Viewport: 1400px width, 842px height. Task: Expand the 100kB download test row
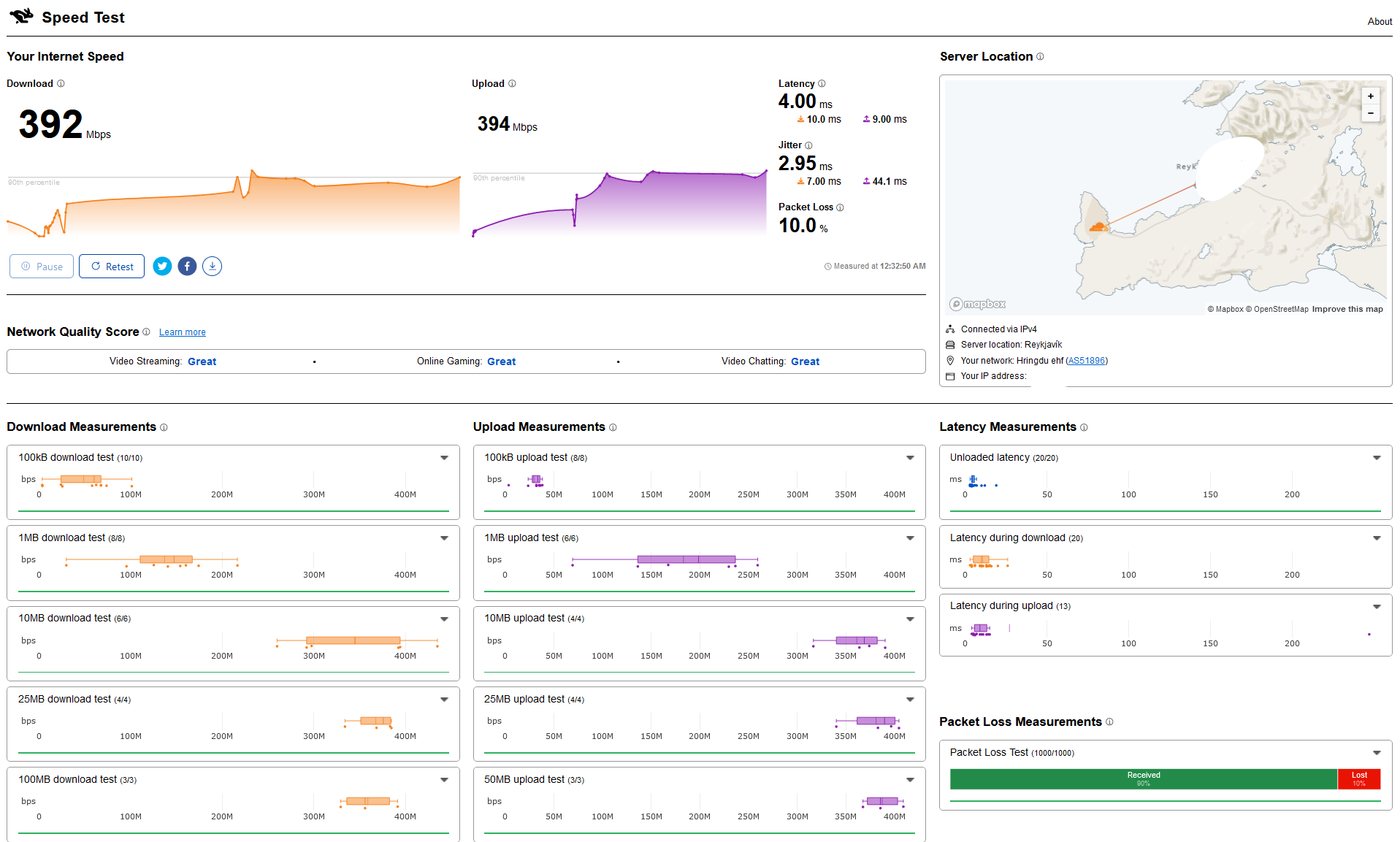(444, 458)
